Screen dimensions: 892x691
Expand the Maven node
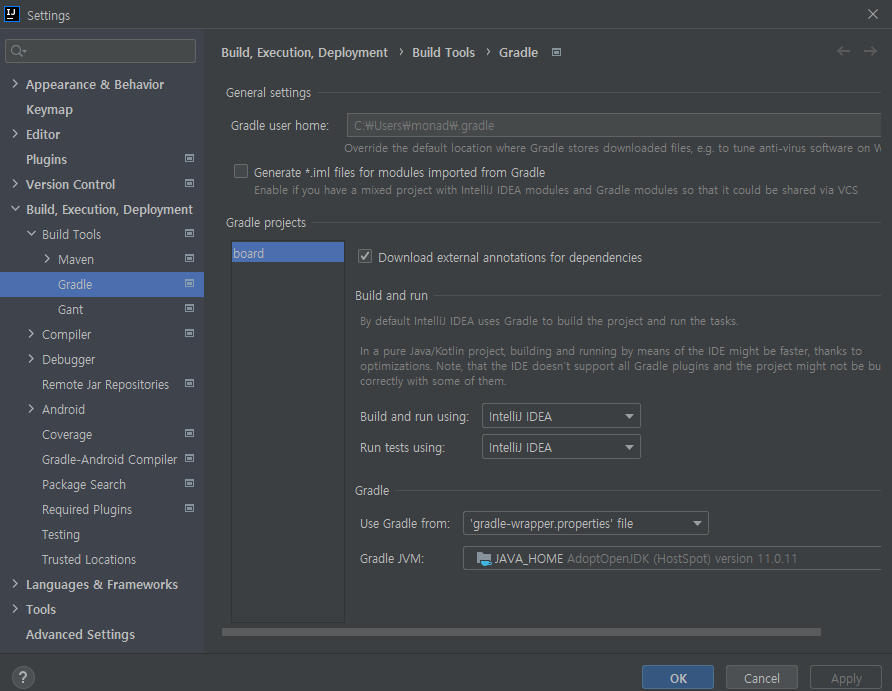click(47, 259)
